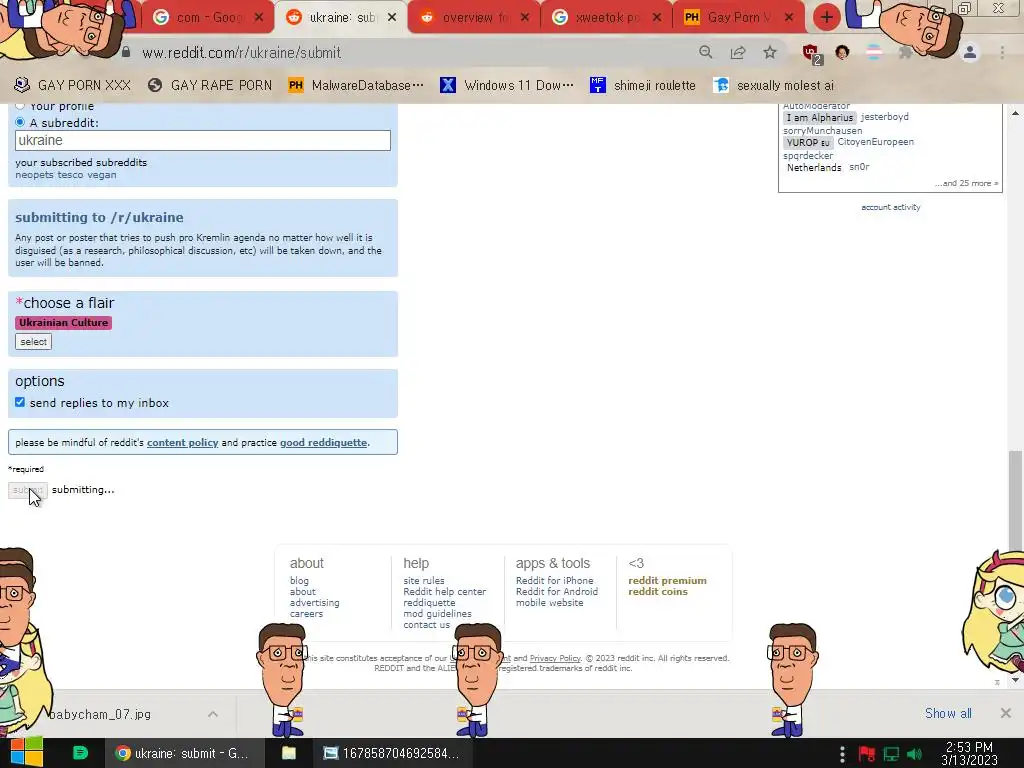Open babycham_07.jpg from downloads bar
This screenshot has width=1024, height=768.
(x=99, y=714)
